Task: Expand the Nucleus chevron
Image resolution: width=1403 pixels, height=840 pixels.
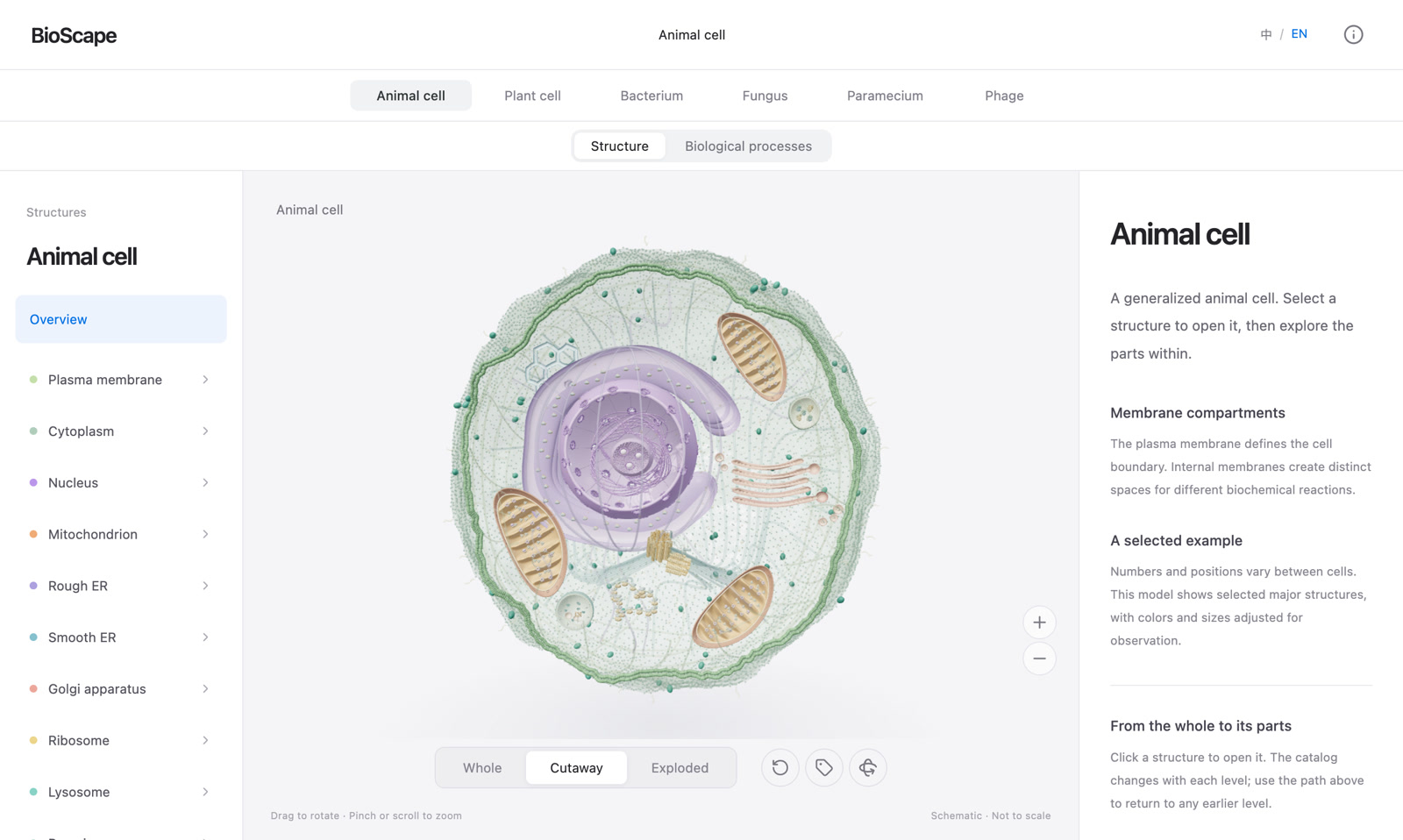Action: pos(205,483)
